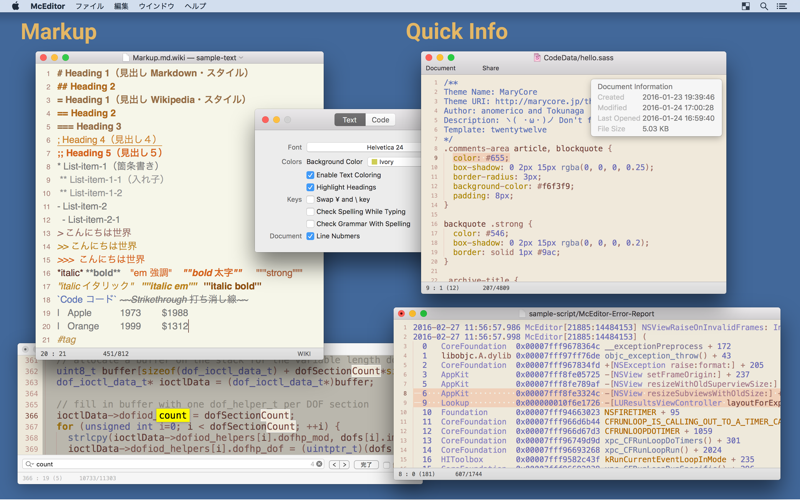Click the highlighted AppKit row 6 in Error-Report

(597, 393)
